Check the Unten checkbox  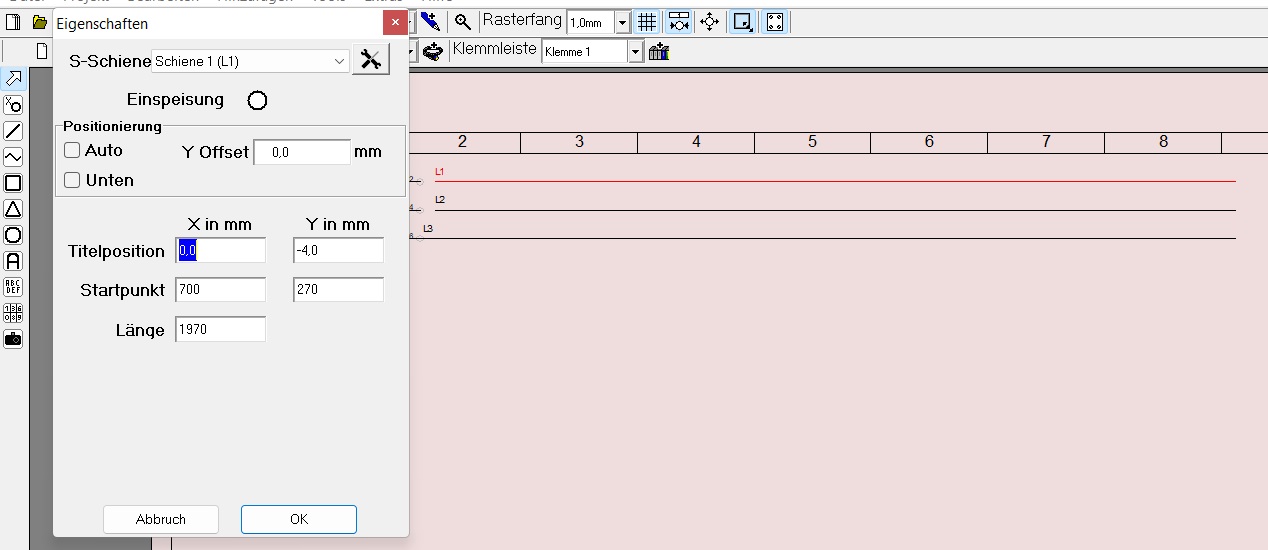pyautogui.click(x=72, y=180)
